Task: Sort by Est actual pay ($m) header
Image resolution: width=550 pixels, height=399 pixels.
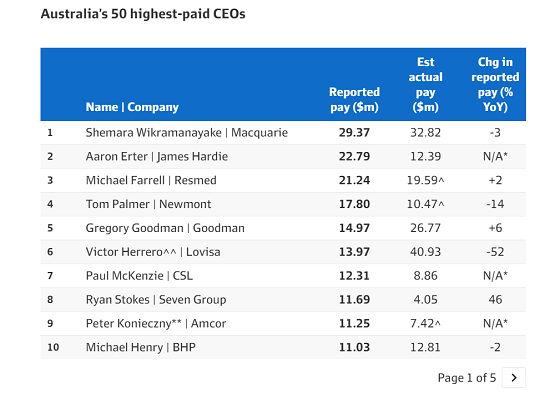Action: point(425,84)
